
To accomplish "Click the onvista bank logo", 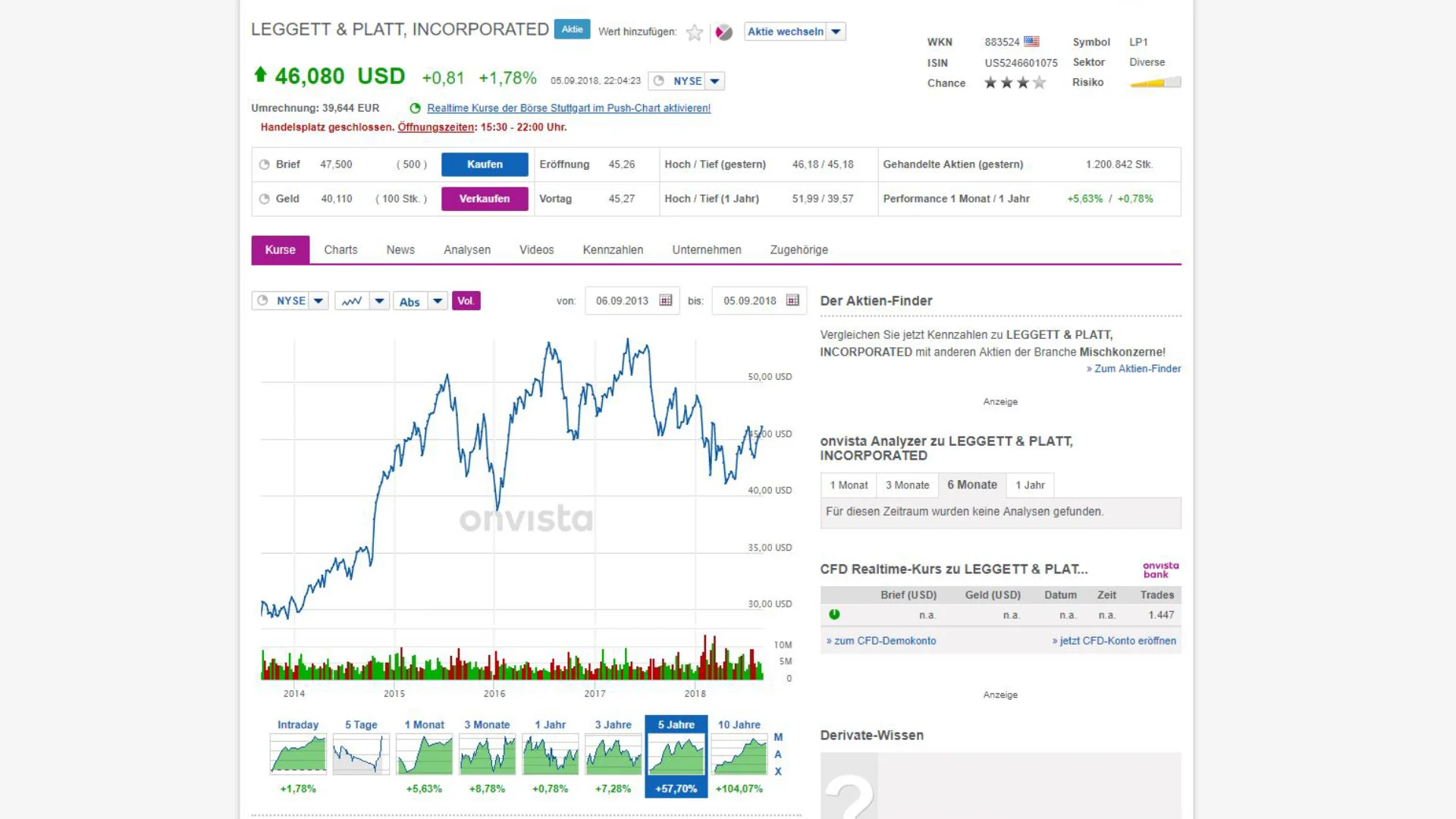I will click(x=1160, y=570).
